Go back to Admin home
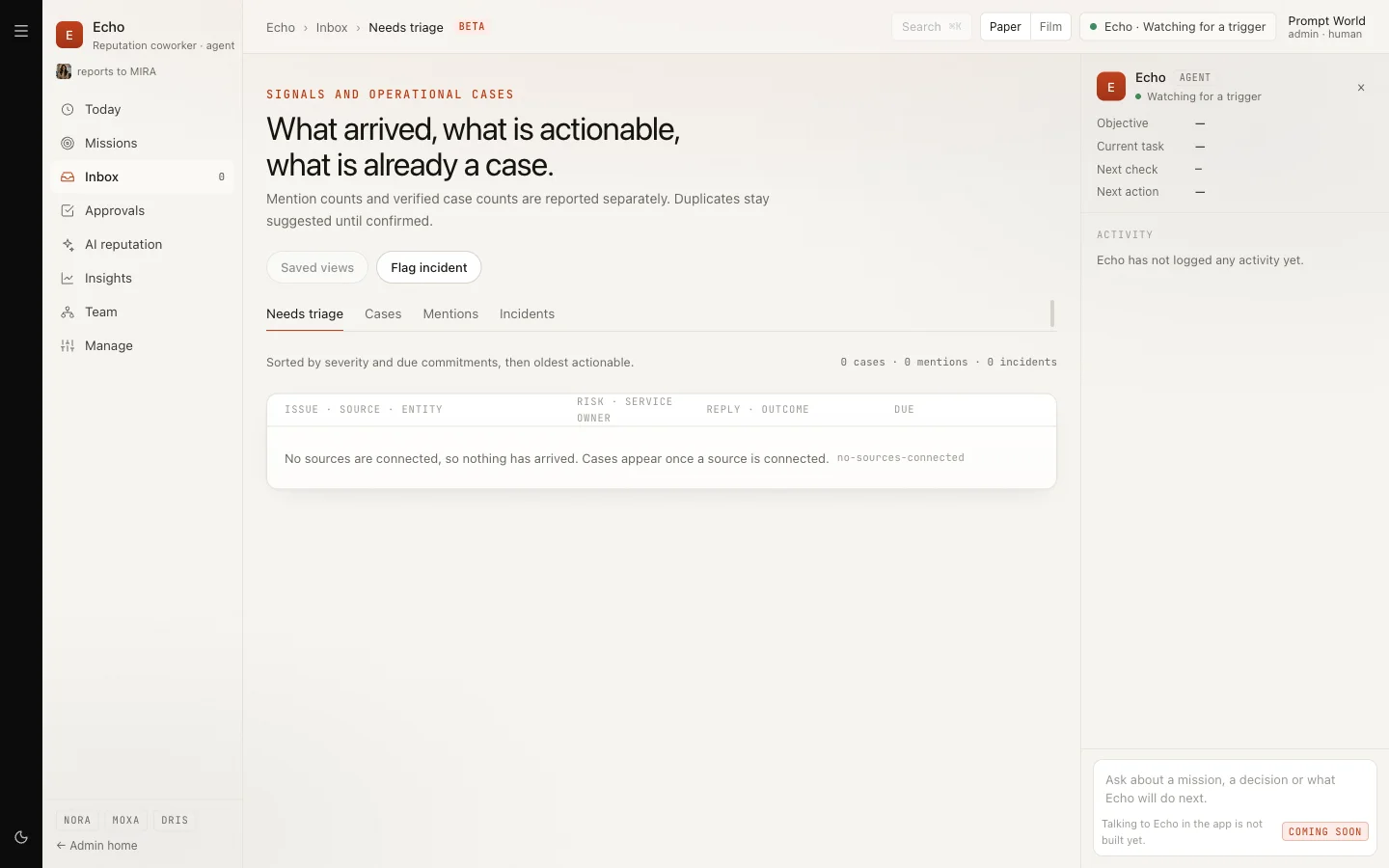 [96, 846]
